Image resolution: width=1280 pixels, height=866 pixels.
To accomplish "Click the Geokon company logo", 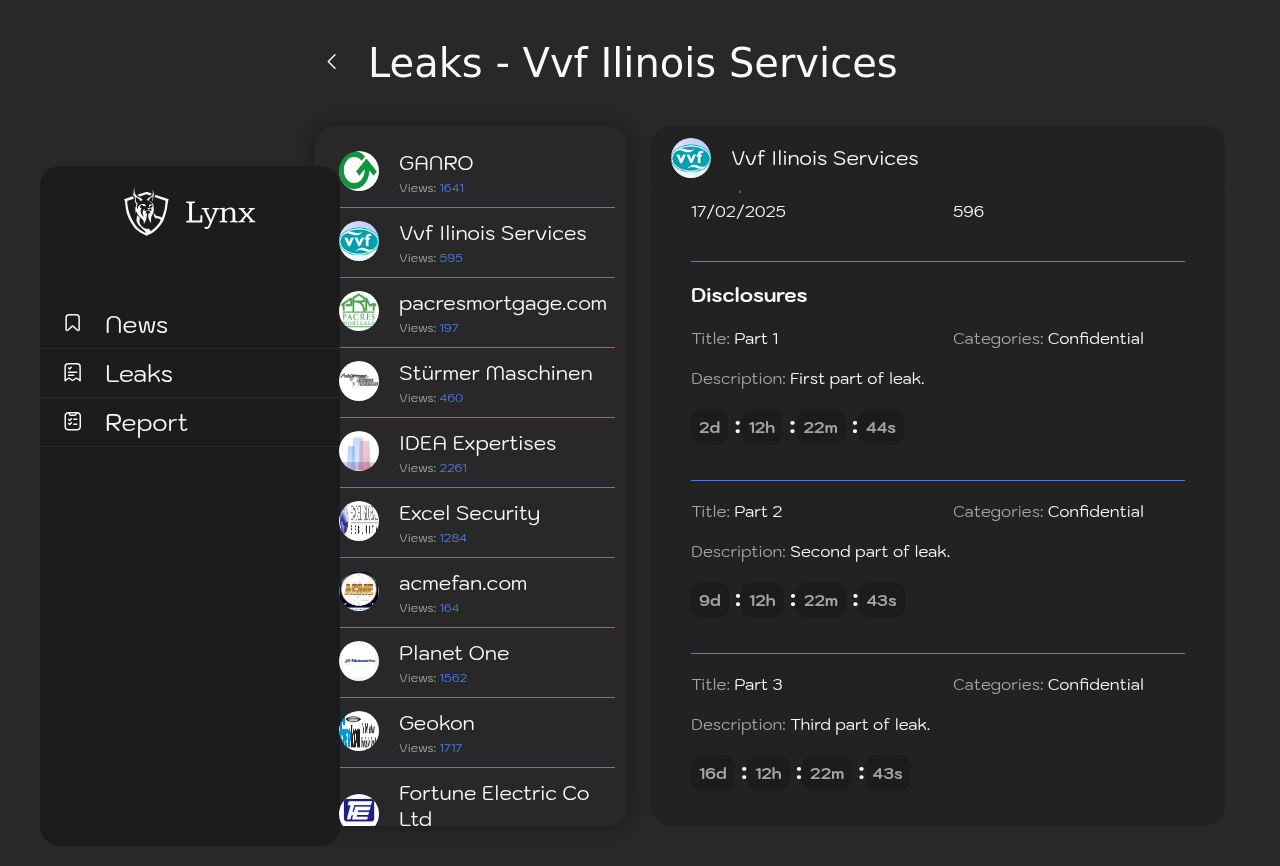I will [359, 731].
